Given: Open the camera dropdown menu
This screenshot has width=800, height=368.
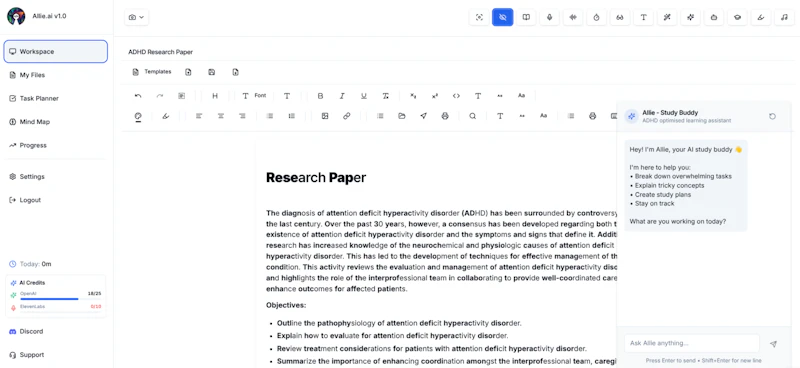Looking at the screenshot, I should coord(136,17).
